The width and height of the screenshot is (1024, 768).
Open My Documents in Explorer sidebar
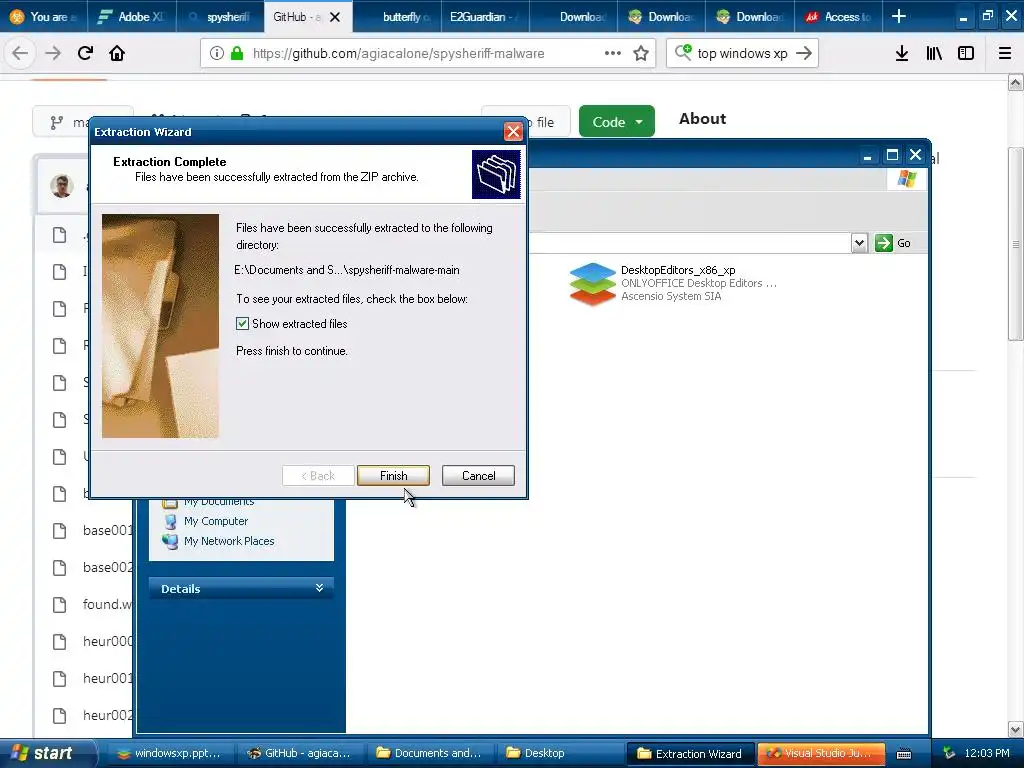pyautogui.click(x=218, y=502)
